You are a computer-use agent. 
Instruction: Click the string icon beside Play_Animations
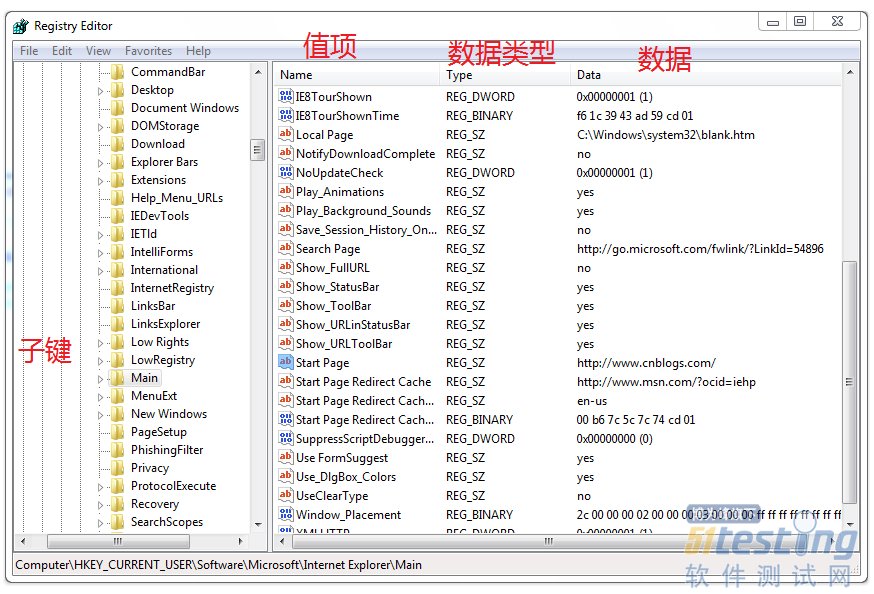pos(285,191)
